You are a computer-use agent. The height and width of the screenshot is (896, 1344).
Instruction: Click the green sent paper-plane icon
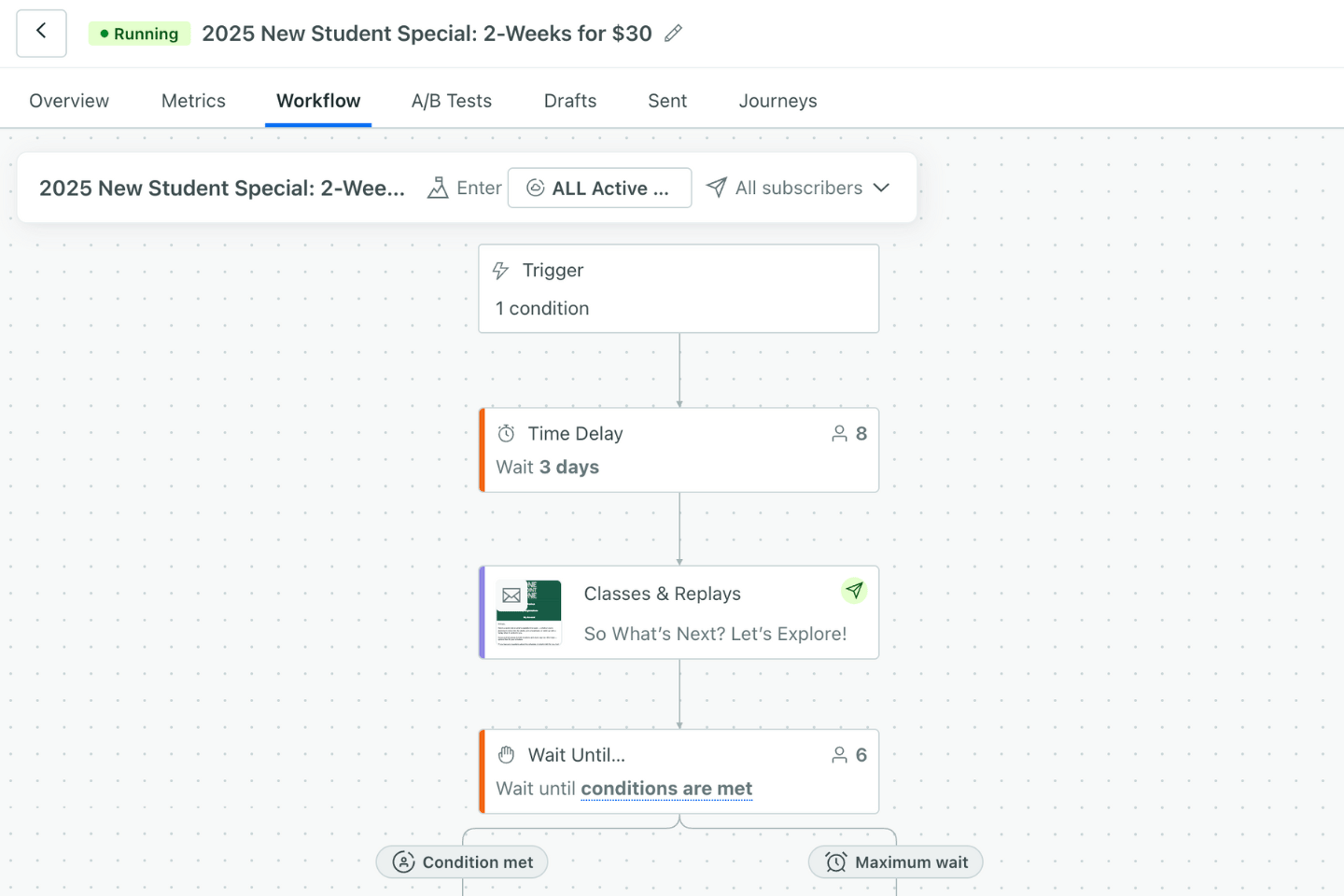click(854, 591)
